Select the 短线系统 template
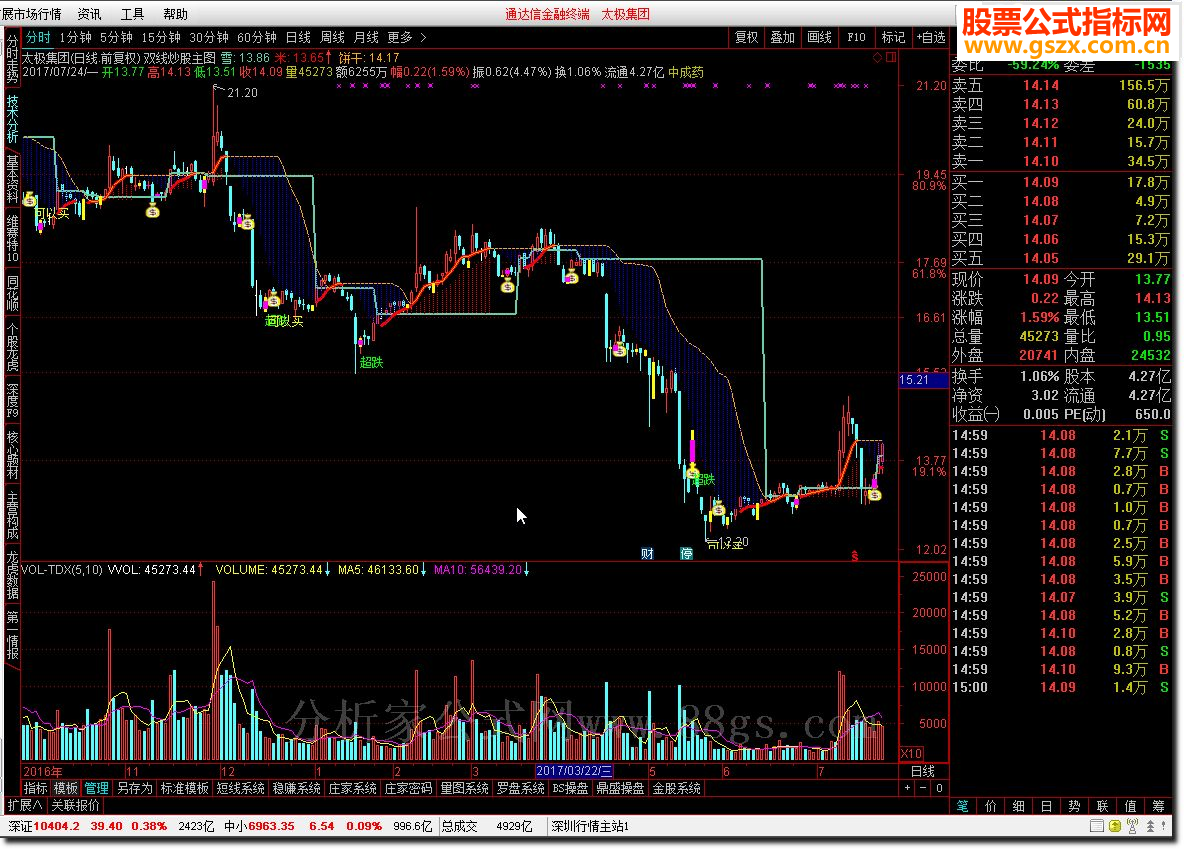This screenshot has width=1184, height=849. click(x=241, y=788)
